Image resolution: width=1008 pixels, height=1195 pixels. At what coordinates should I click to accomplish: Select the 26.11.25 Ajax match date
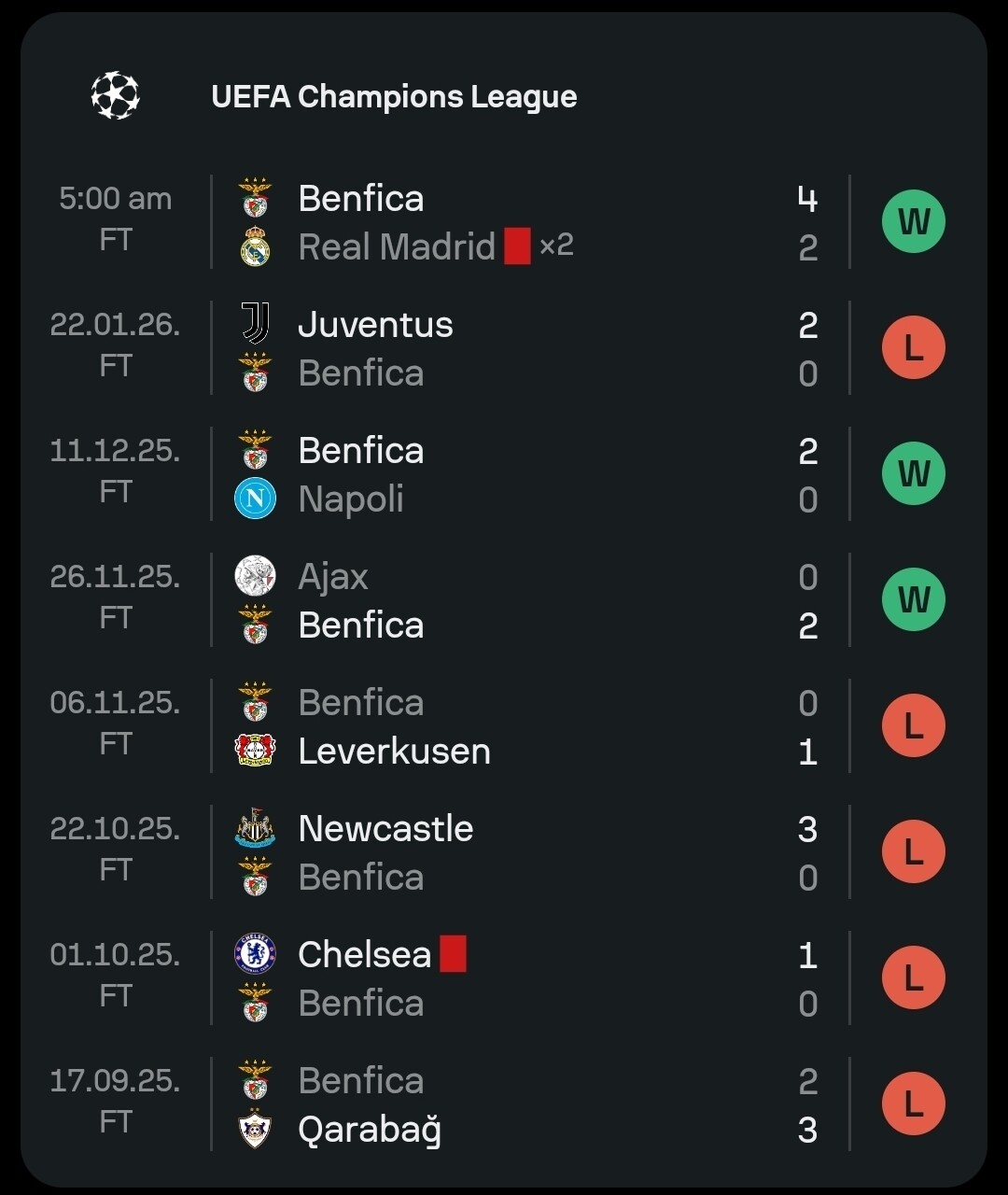[115, 577]
